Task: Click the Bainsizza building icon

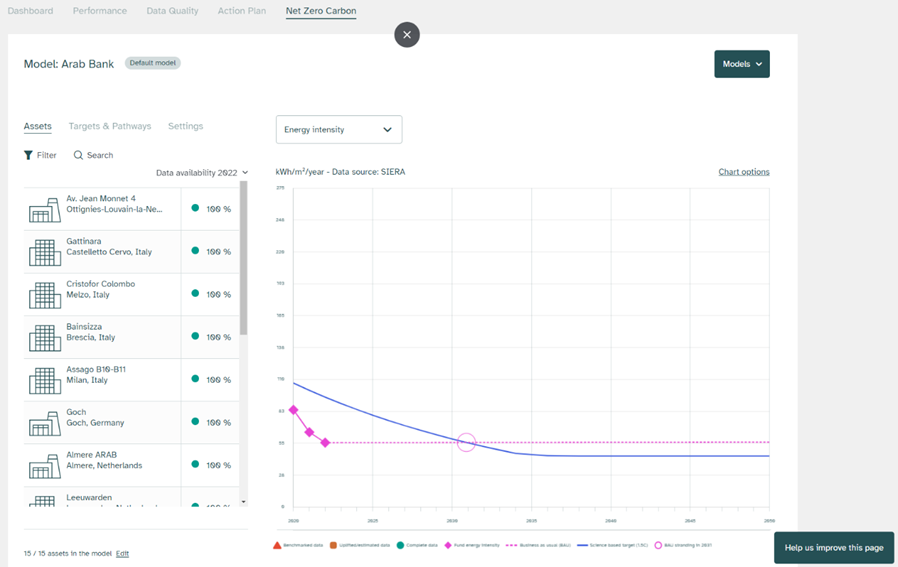Action: [44, 338]
